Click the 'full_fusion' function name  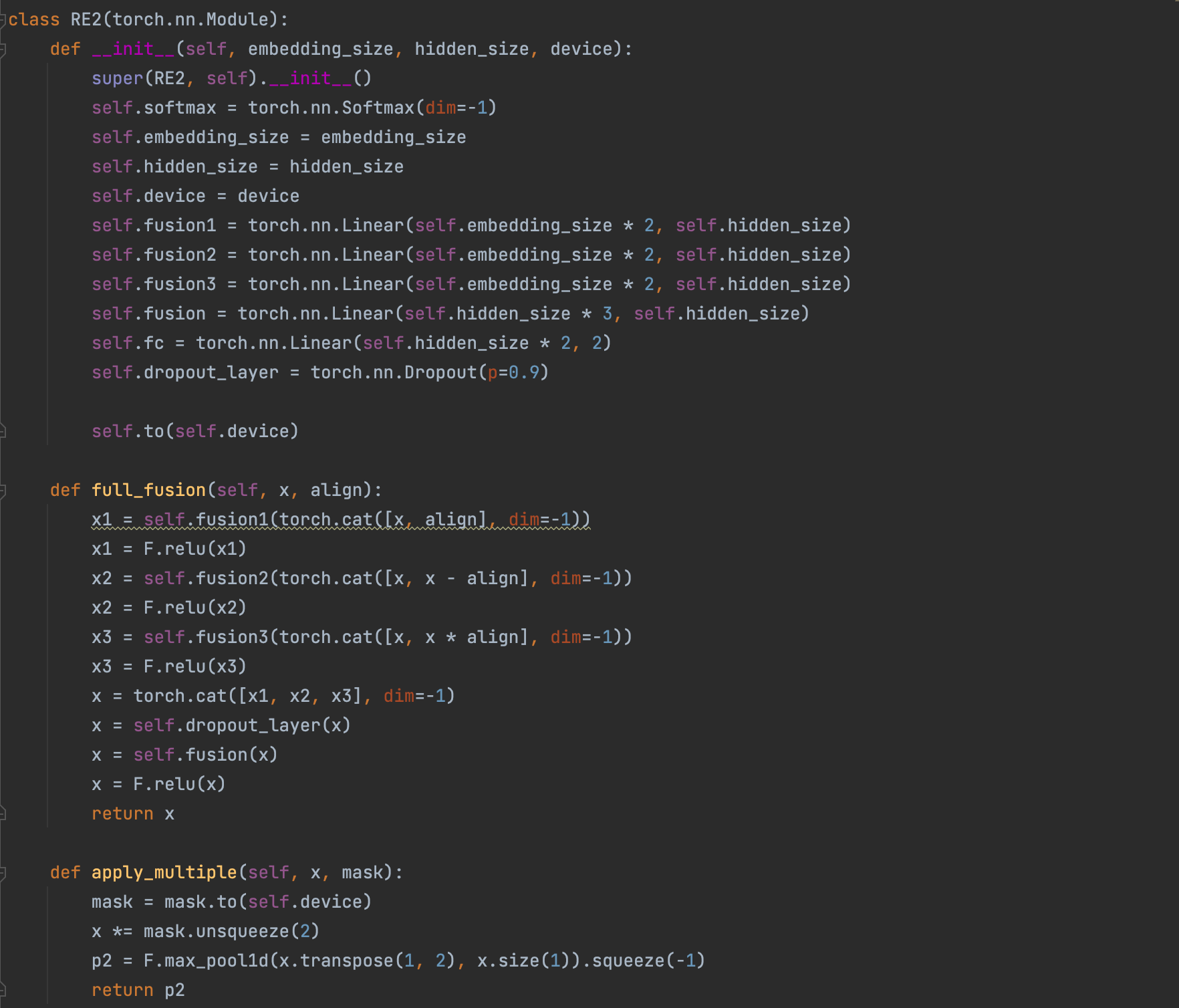point(148,490)
